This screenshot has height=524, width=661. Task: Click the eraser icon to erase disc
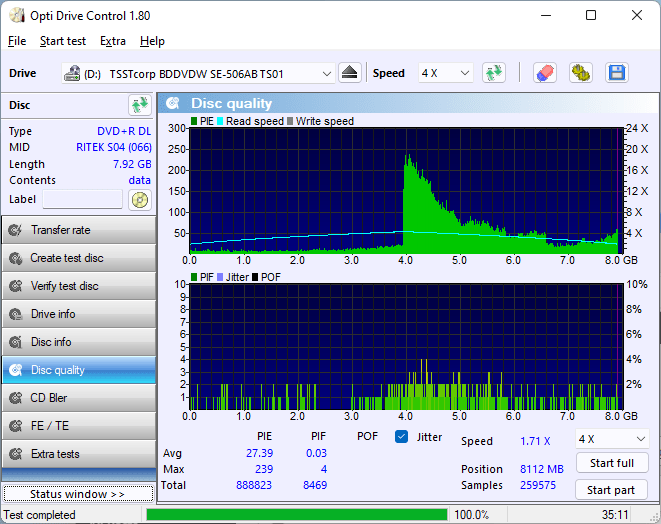coord(544,73)
